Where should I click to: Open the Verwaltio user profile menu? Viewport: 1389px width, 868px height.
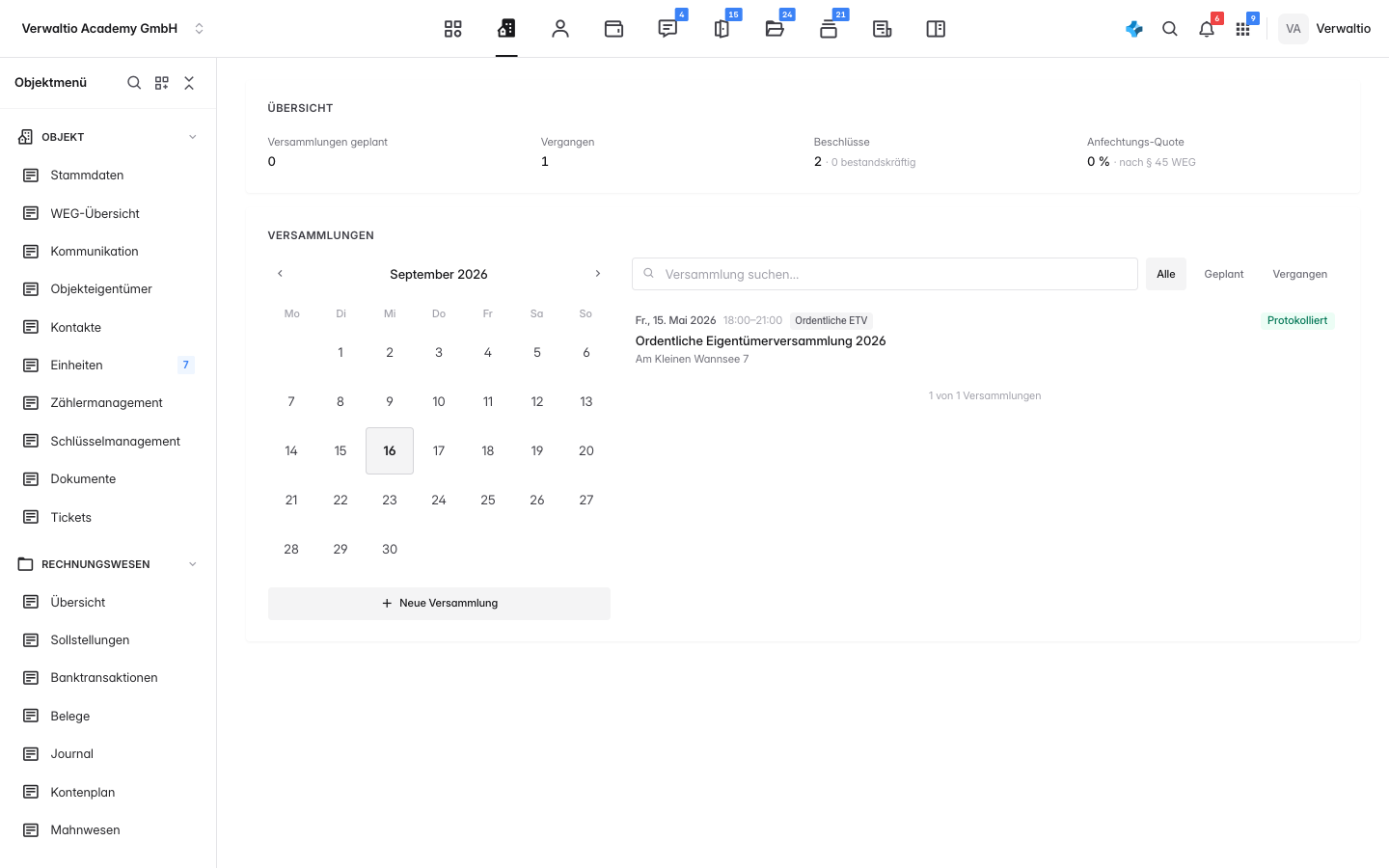[1324, 29]
